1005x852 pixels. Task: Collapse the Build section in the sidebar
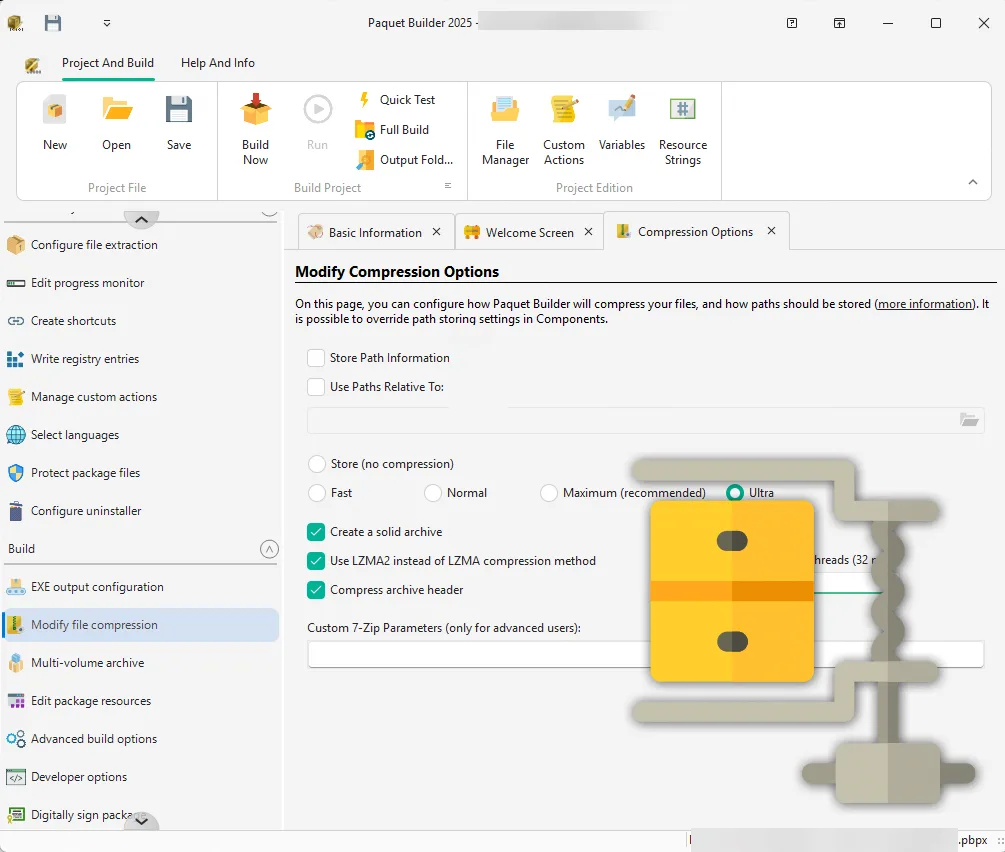coord(268,548)
